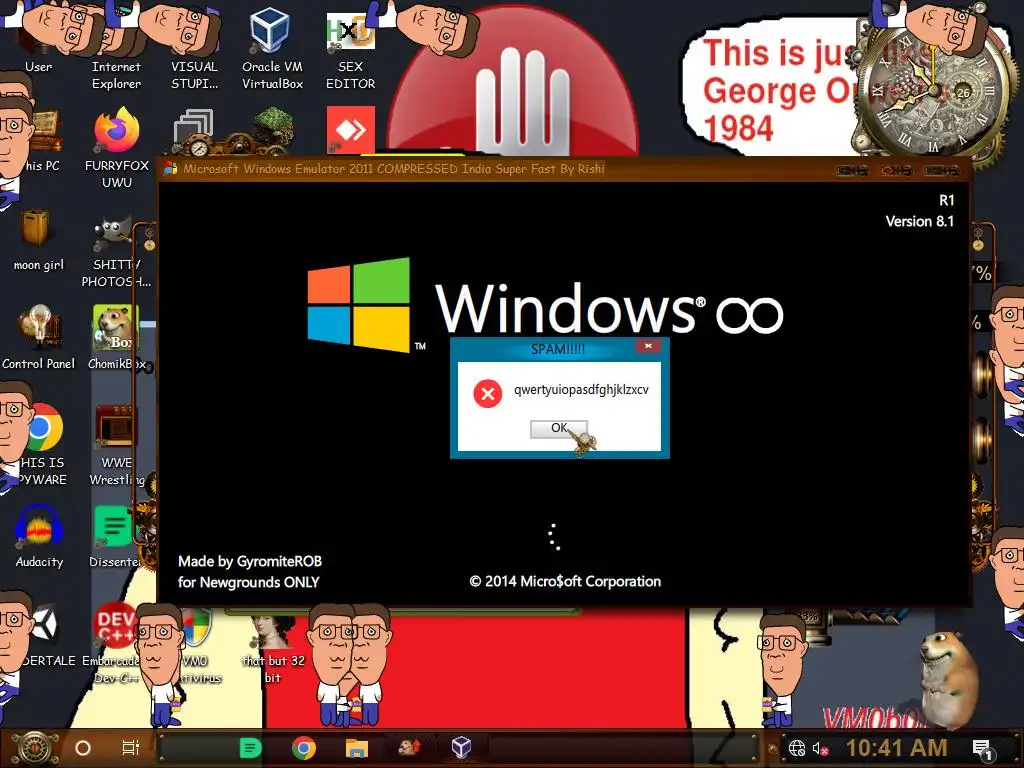Click the muted volume tray icon
1024x768 pixels.
tap(820, 748)
